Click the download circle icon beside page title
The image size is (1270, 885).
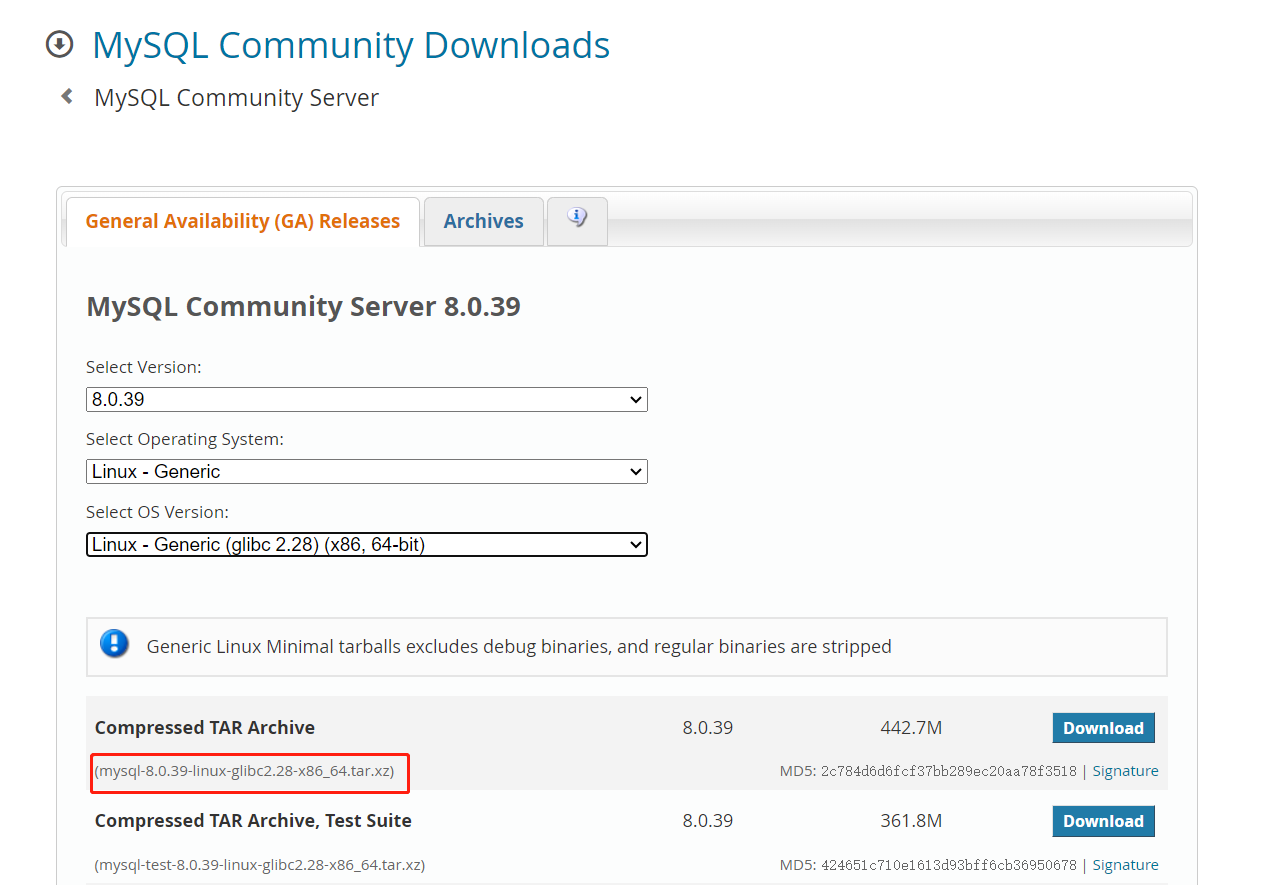coord(60,45)
